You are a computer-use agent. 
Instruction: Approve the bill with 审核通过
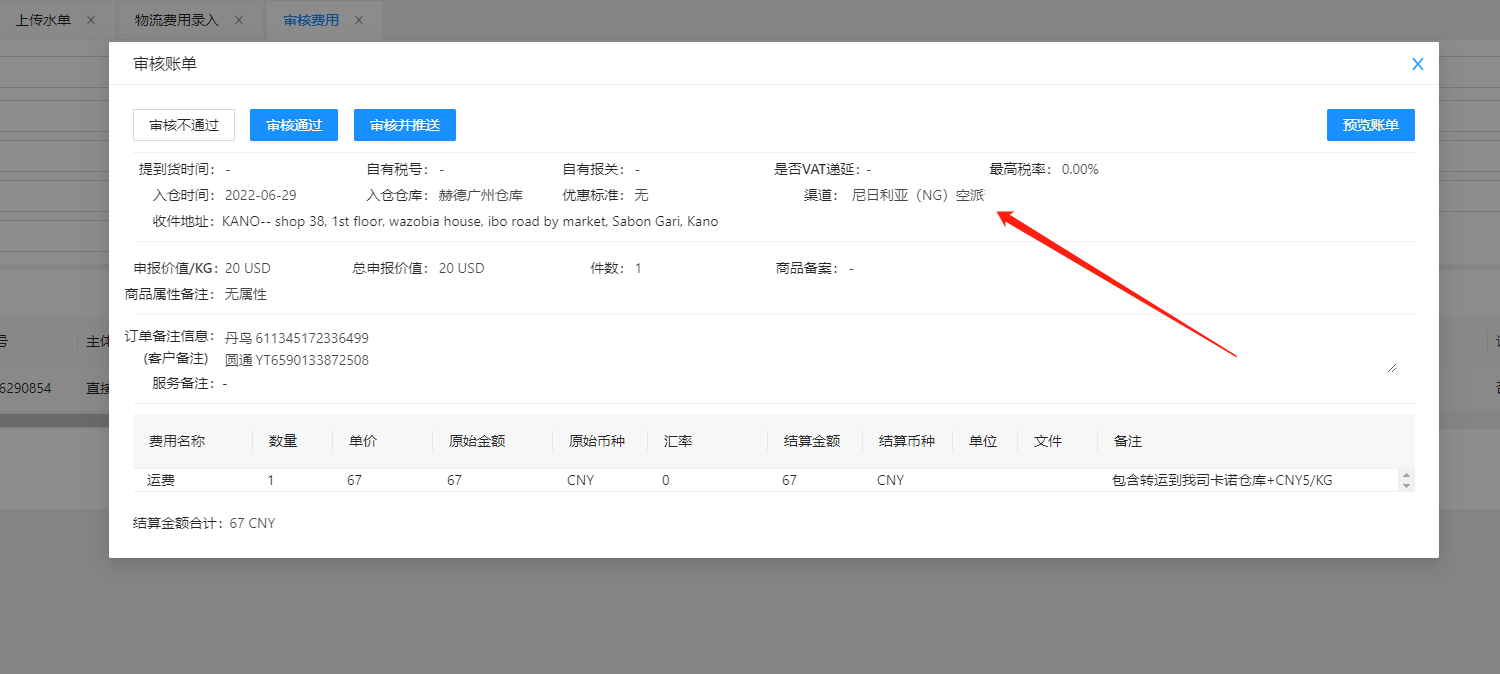[x=294, y=125]
